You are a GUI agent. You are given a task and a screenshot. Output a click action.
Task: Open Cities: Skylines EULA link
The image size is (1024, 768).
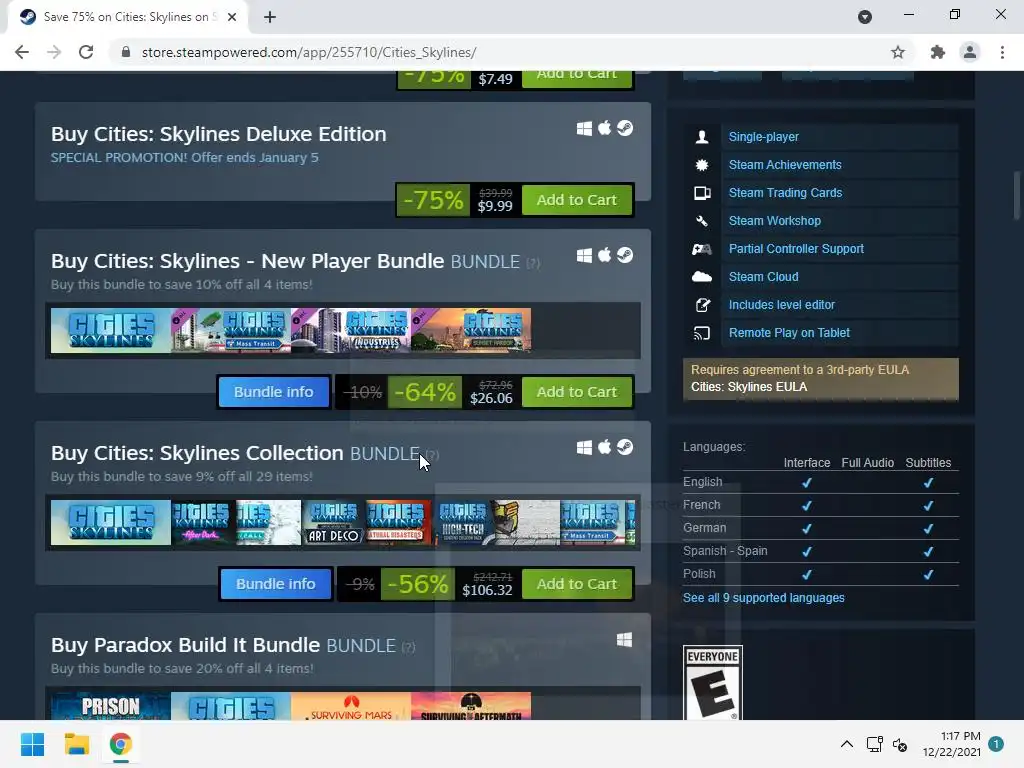pyautogui.click(x=748, y=387)
